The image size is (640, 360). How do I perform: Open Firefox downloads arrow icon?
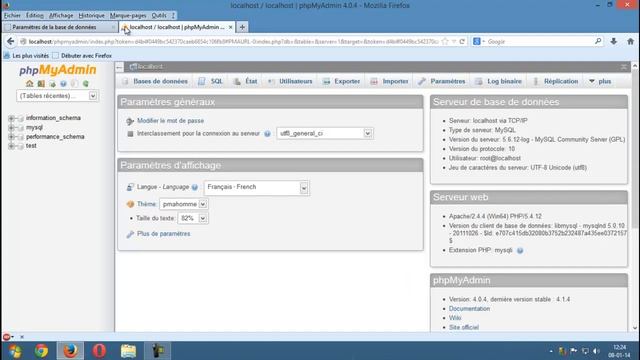tap(613, 41)
